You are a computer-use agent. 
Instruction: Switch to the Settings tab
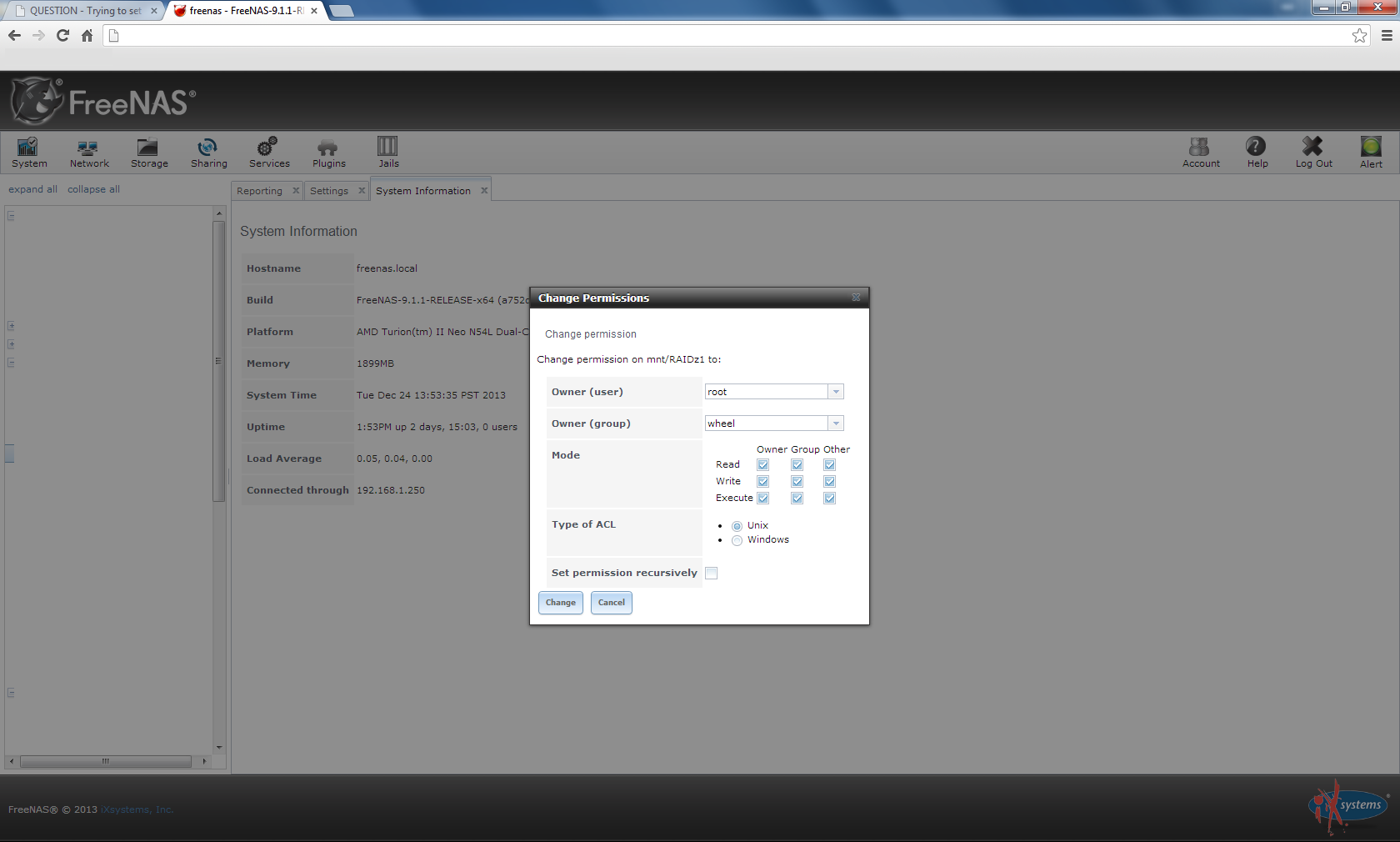point(329,191)
